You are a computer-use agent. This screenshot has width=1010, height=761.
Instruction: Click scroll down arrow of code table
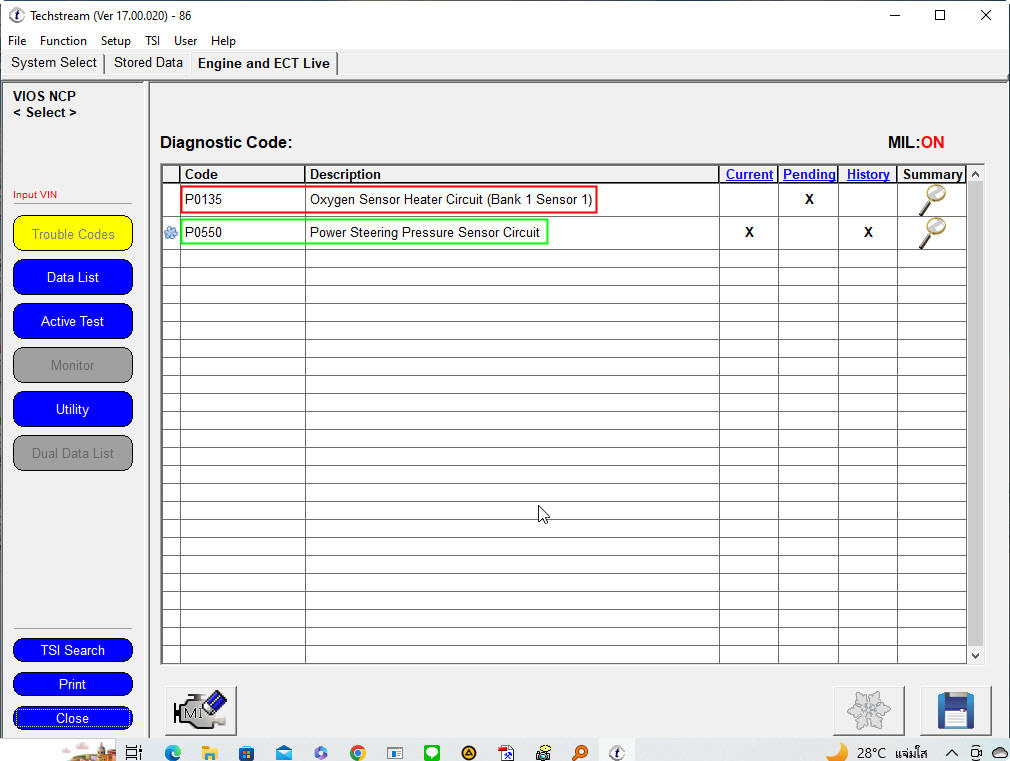[975, 655]
